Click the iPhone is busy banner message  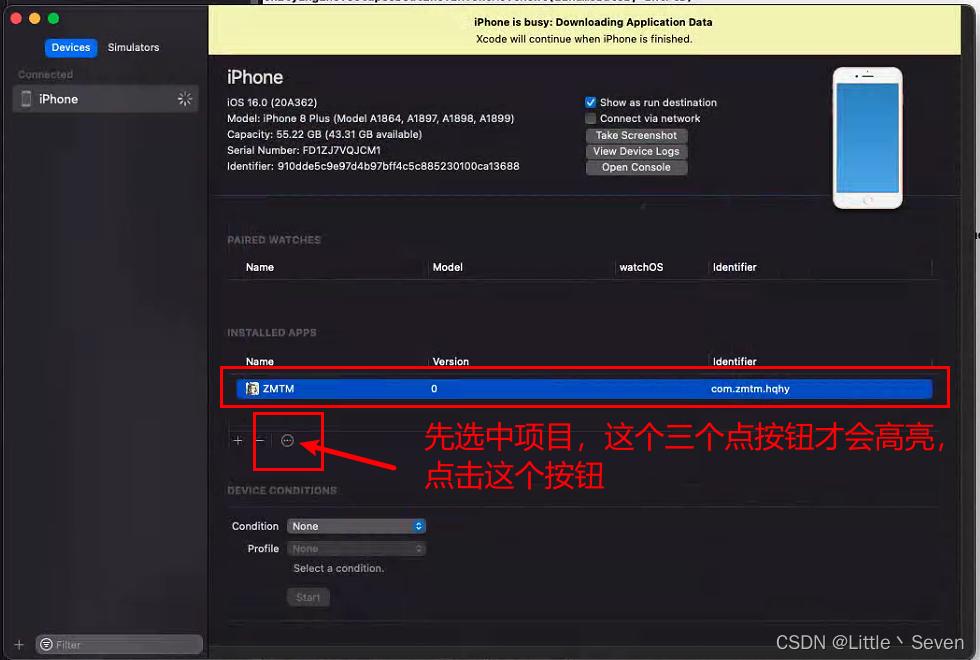[x=593, y=22]
